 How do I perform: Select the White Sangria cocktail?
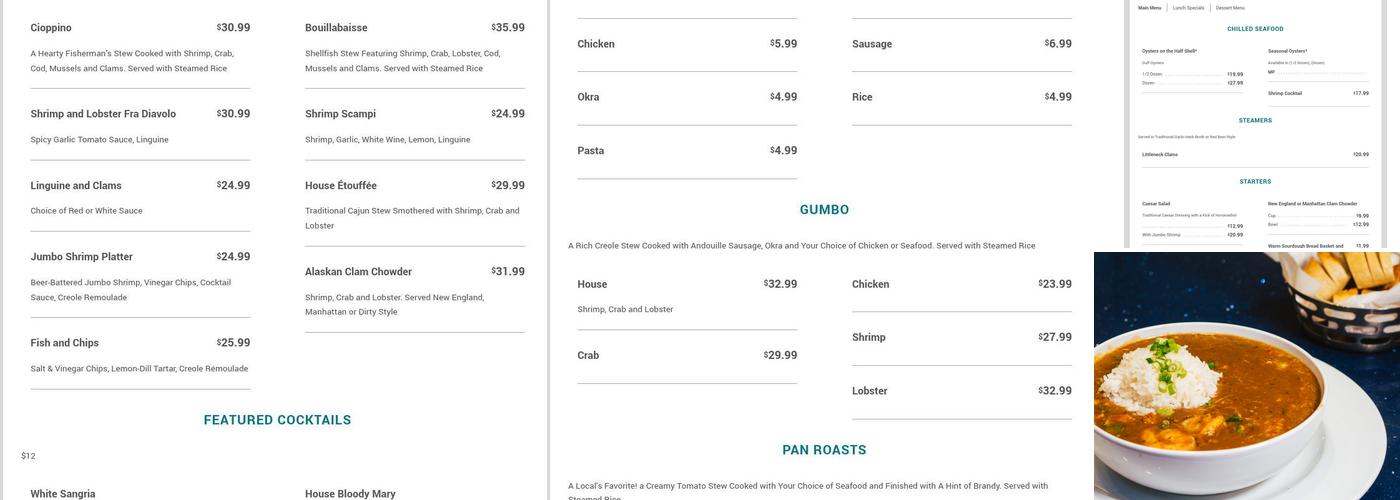click(x=63, y=494)
